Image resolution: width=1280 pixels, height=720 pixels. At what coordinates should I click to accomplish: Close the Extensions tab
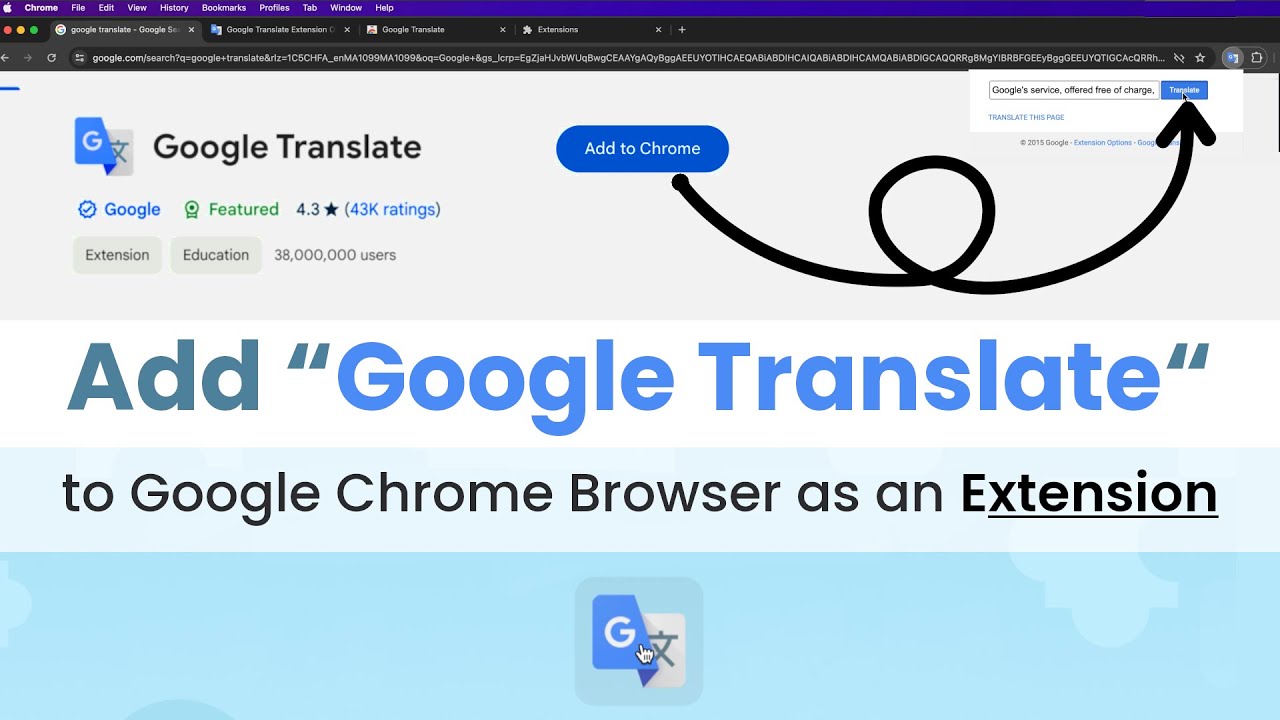tap(658, 30)
